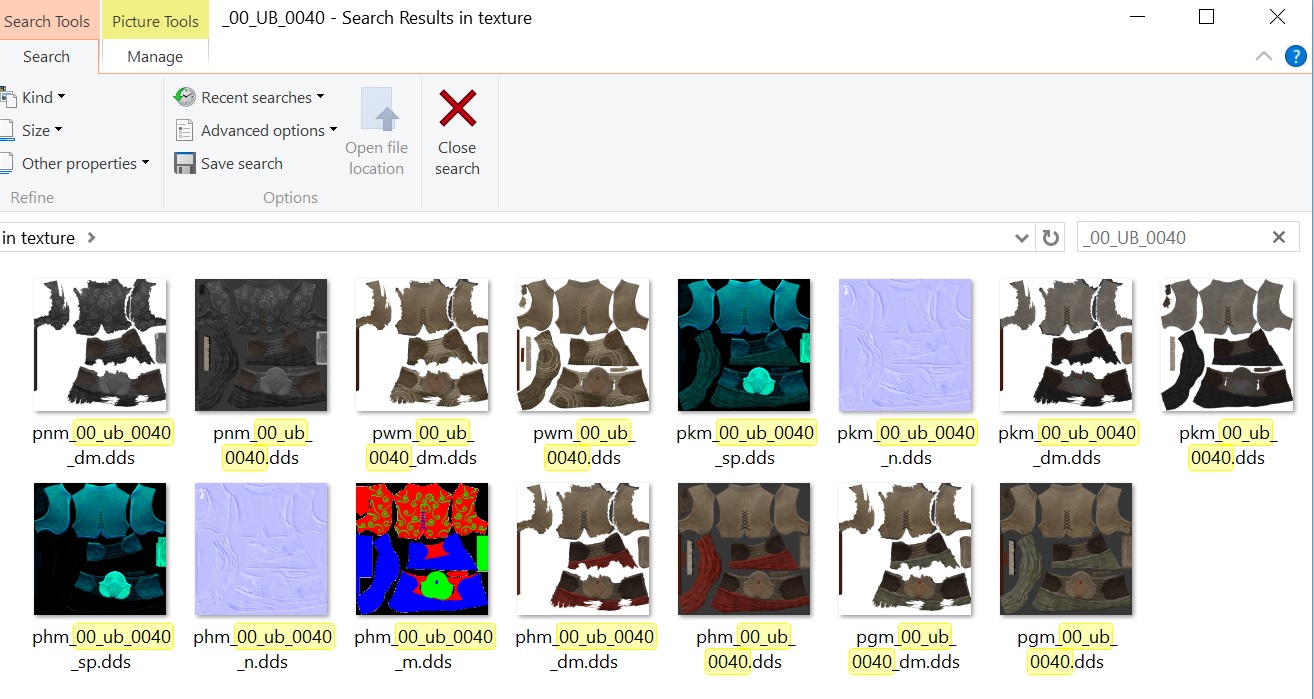Select the pkm_00_ub_0040_sp.dds thumbnail

tap(744, 345)
